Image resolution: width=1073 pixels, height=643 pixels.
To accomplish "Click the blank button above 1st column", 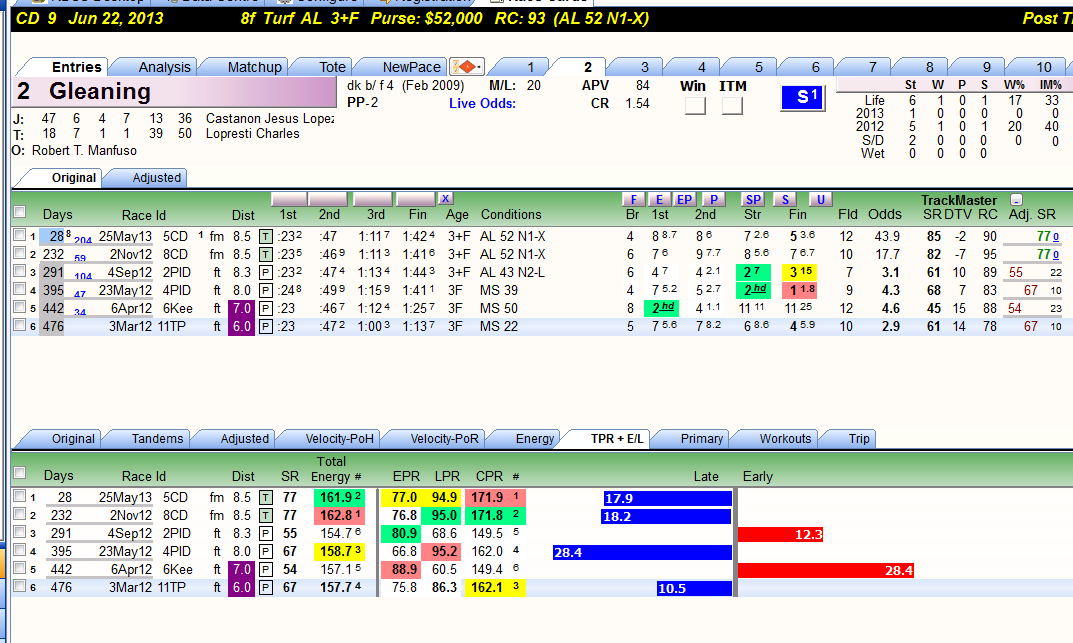I will (289, 199).
